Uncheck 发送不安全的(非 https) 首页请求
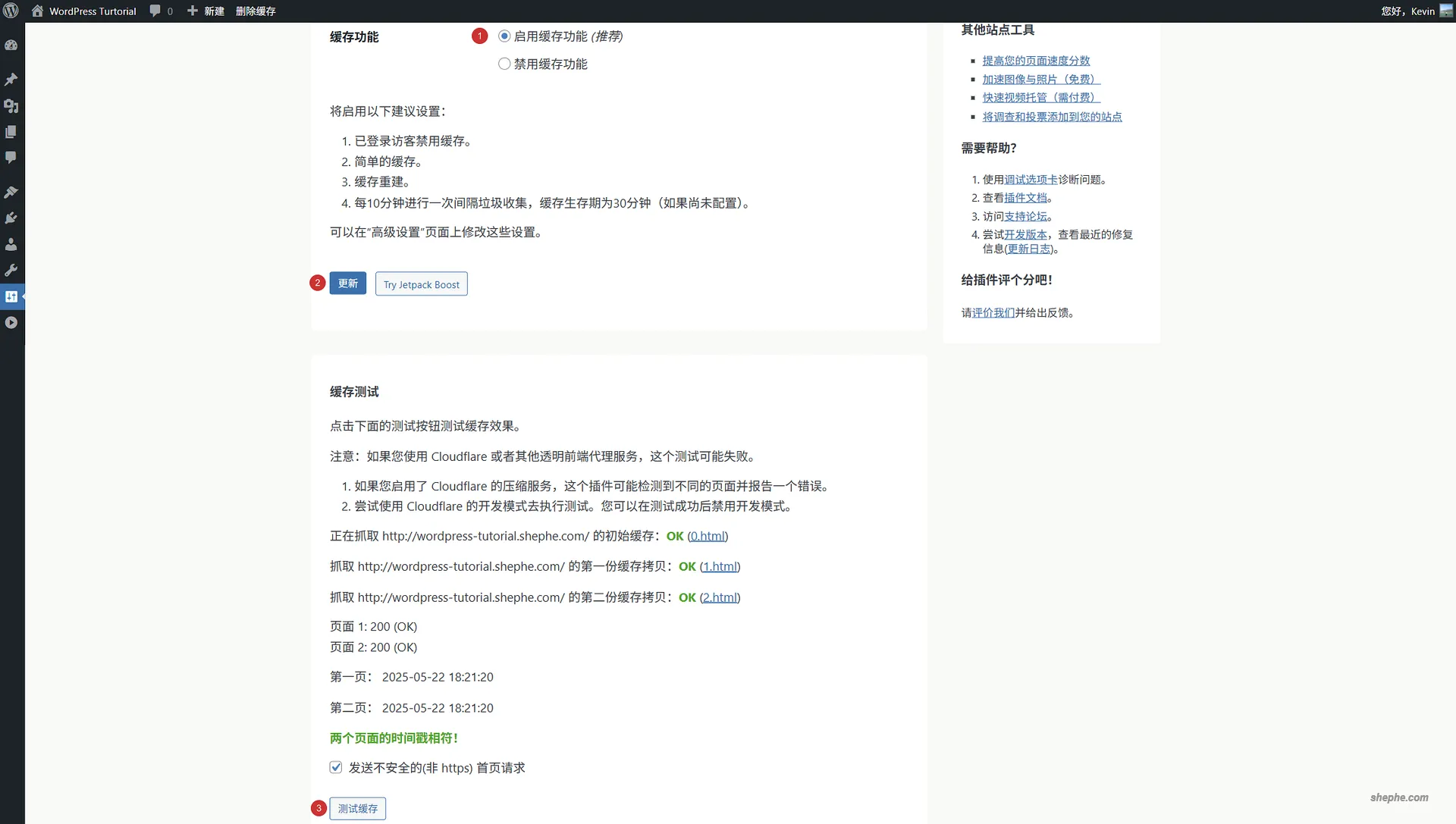This screenshot has height=824, width=1456. (x=335, y=767)
